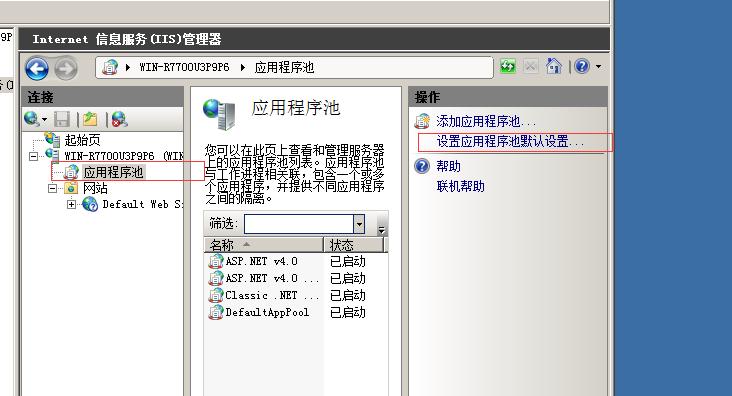Open the 筛选 filter dropdown arrow
The image size is (732, 396).
[359, 224]
